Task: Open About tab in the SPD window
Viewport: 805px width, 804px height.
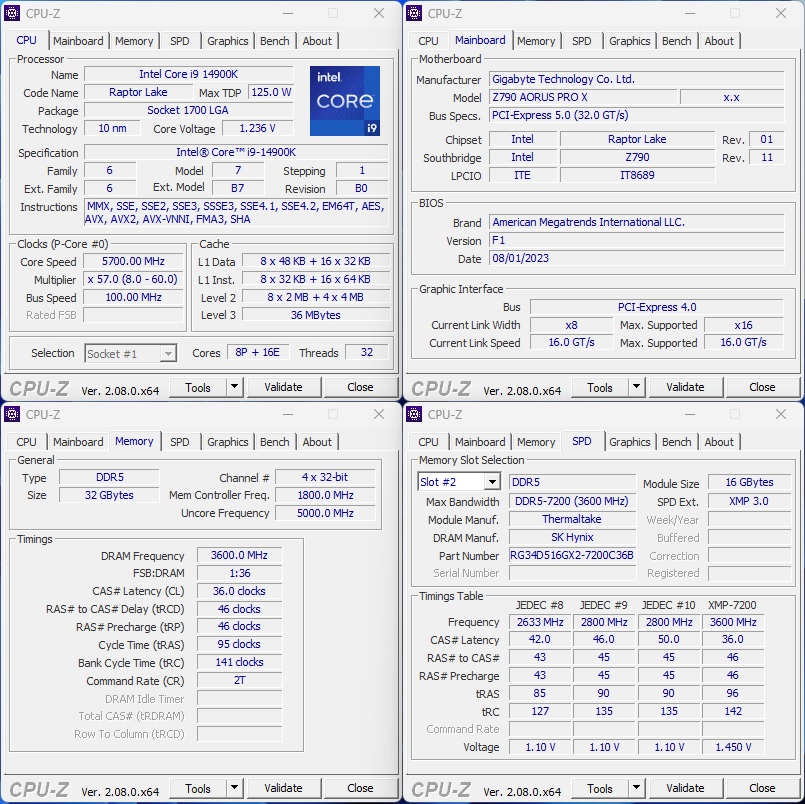Action: click(719, 442)
